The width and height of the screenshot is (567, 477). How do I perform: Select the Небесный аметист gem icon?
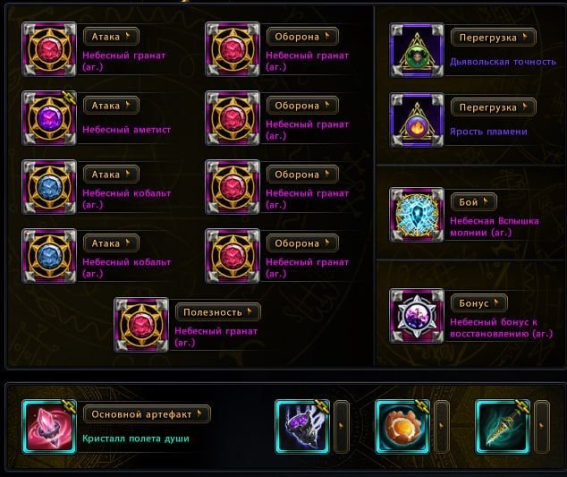point(49,118)
